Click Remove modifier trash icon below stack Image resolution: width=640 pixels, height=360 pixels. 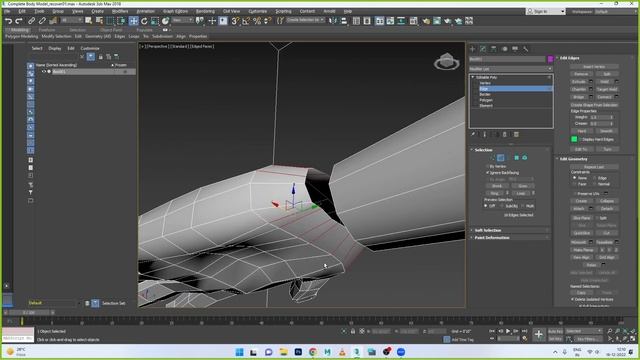505,134
